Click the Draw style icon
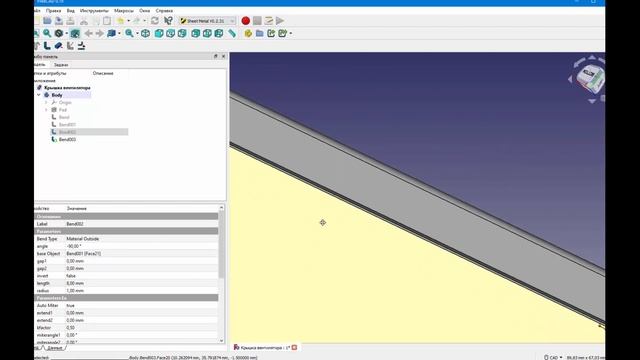This screenshot has width=640, height=360. pos(59,33)
